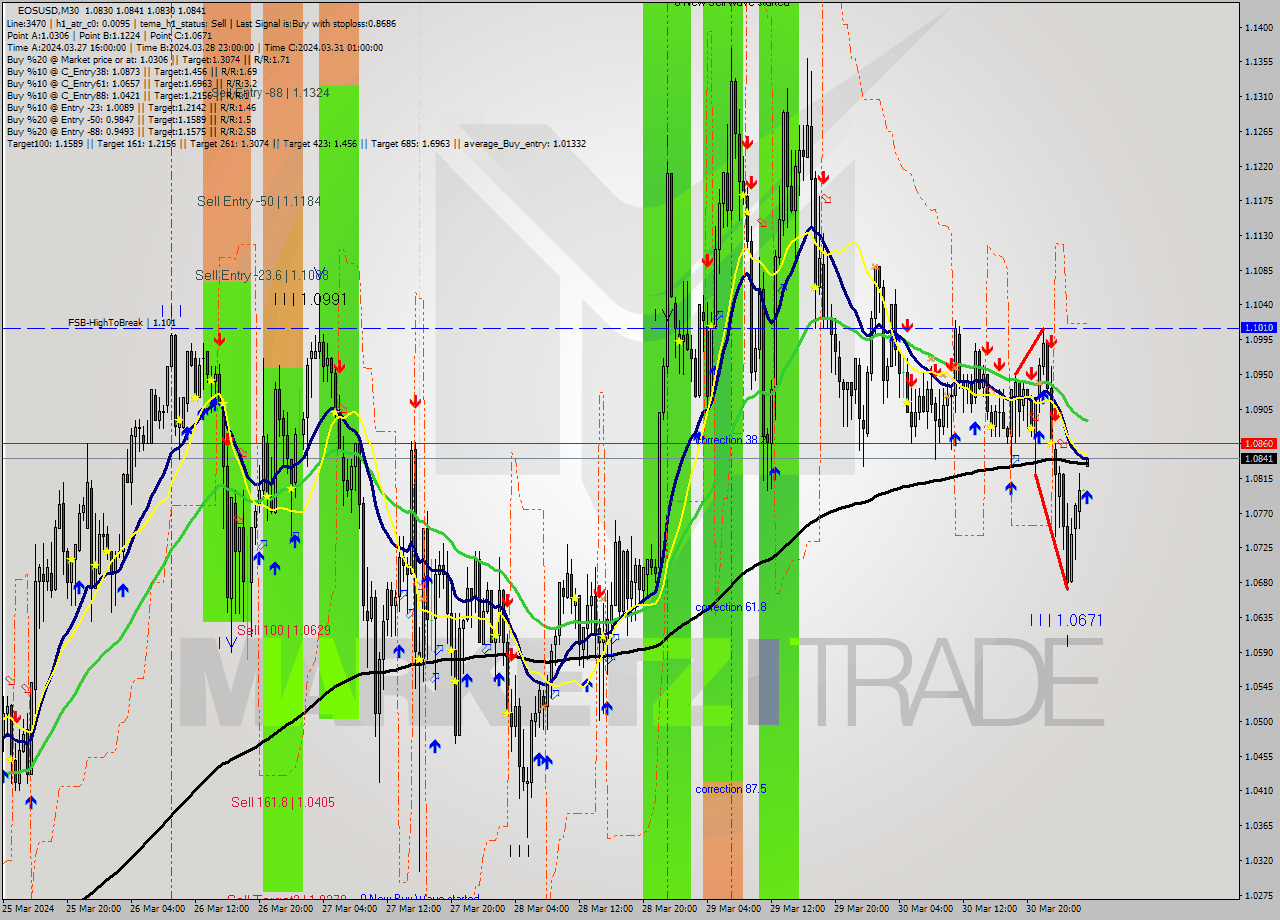Click the 'Buy %10 @ C_Entry61' line
The image size is (1280, 920).
131,83
